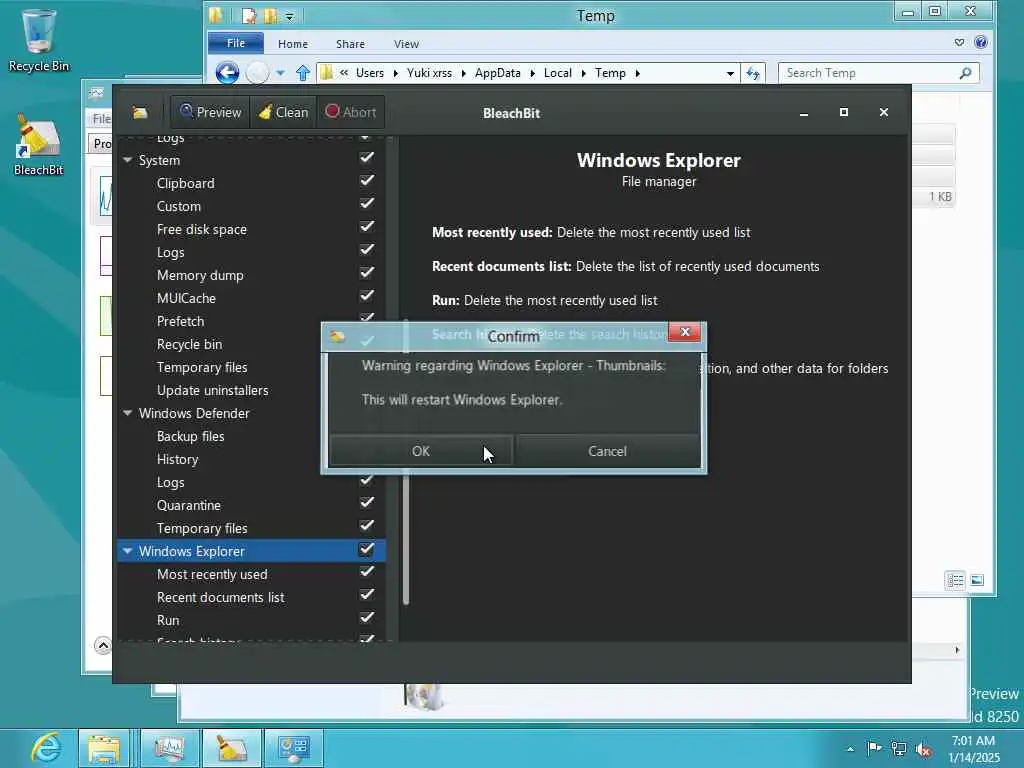
Task: Show hidden tray icons arrow
Action: point(850,749)
